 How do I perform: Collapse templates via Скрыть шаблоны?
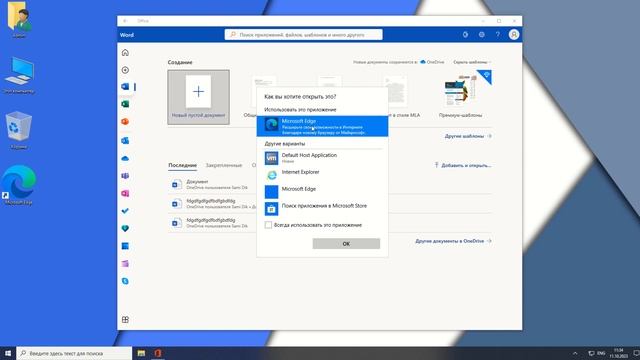point(472,62)
